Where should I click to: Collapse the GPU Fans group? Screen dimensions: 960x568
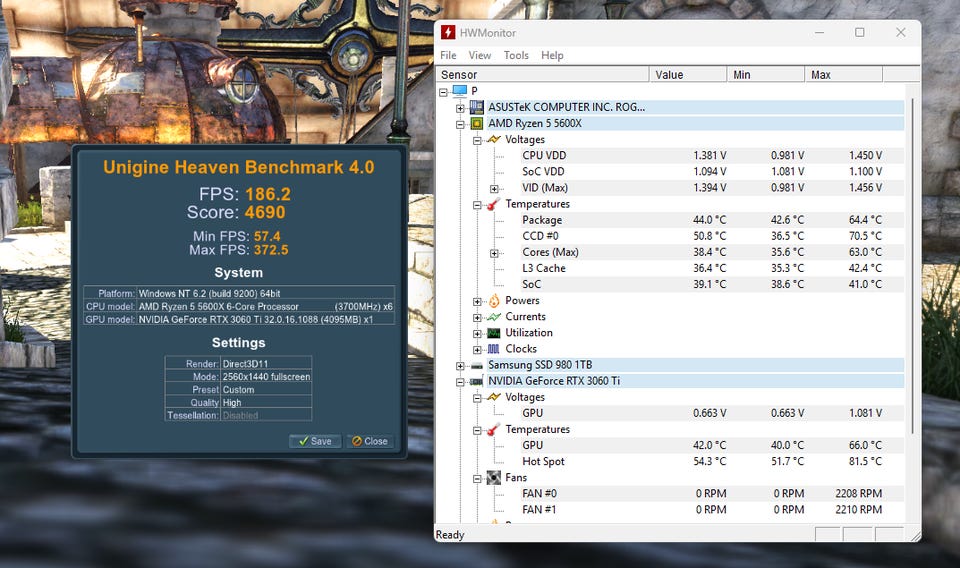(x=478, y=479)
